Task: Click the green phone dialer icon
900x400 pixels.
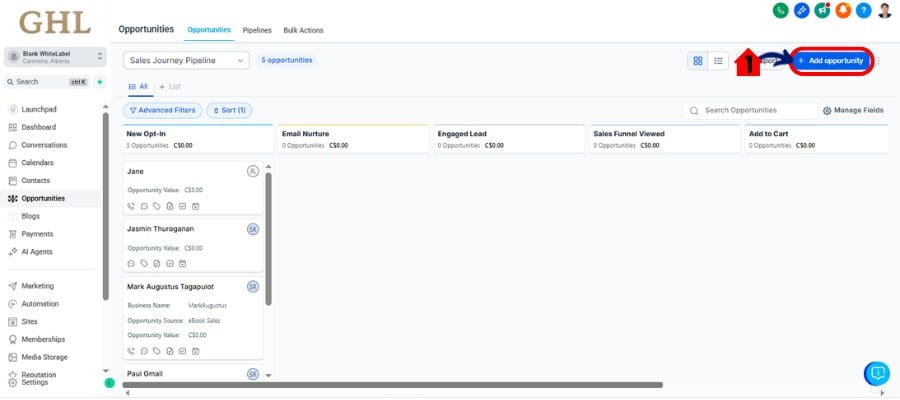Action: click(x=781, y=10)
